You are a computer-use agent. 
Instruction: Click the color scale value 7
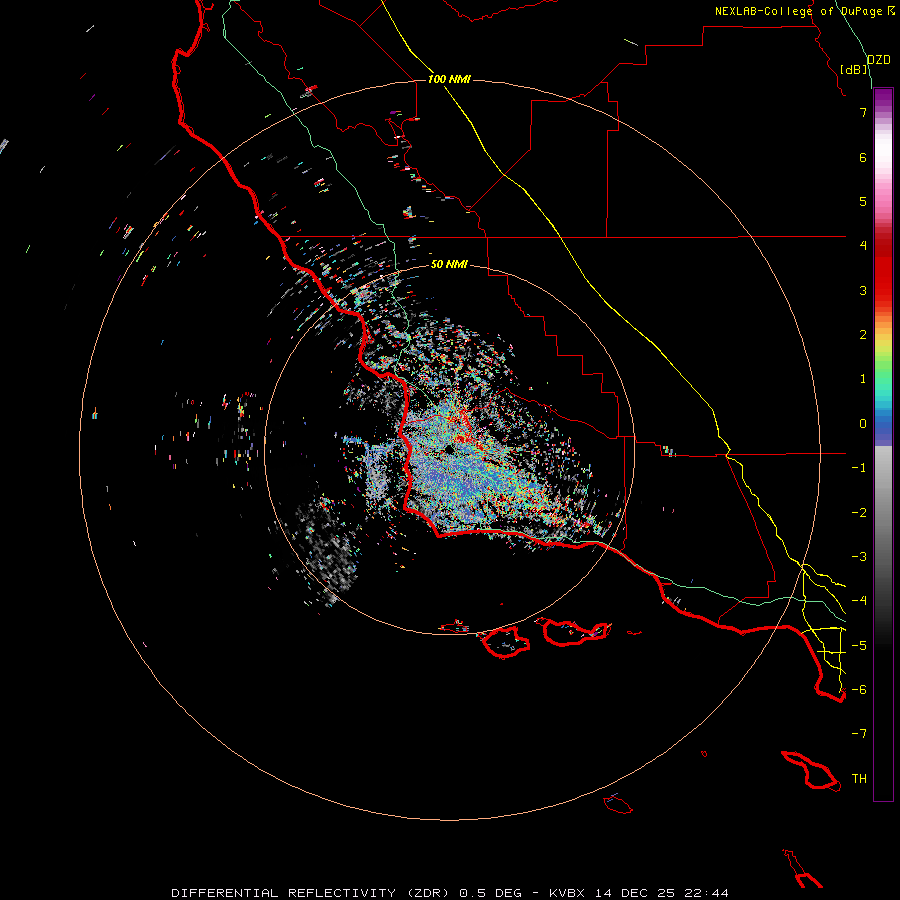[x=863, y=112]
